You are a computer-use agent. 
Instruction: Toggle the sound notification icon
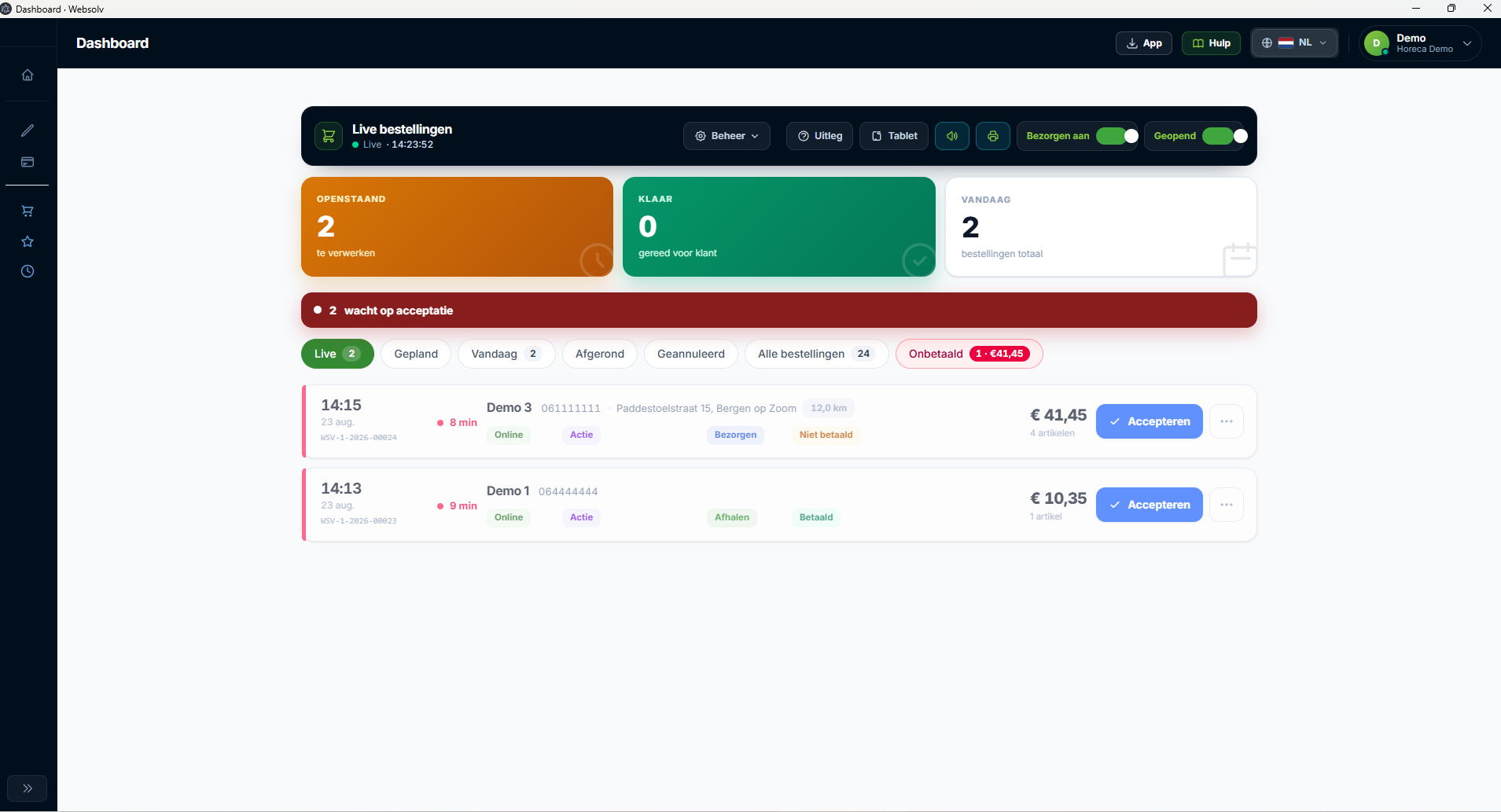click(x=952, y=136)
